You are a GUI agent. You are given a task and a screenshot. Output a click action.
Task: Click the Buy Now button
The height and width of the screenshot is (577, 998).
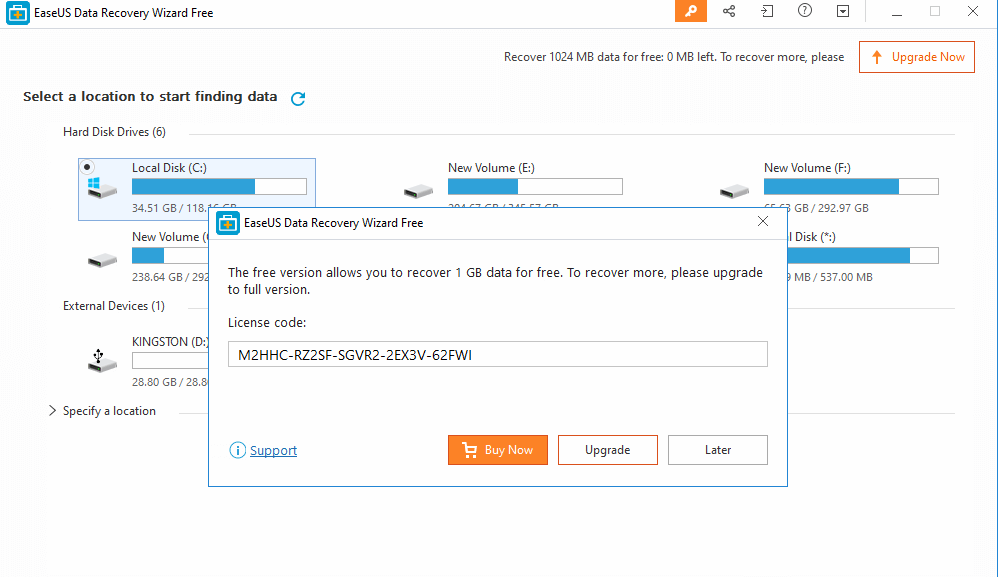pyautogui.click(x=498, y=450)
